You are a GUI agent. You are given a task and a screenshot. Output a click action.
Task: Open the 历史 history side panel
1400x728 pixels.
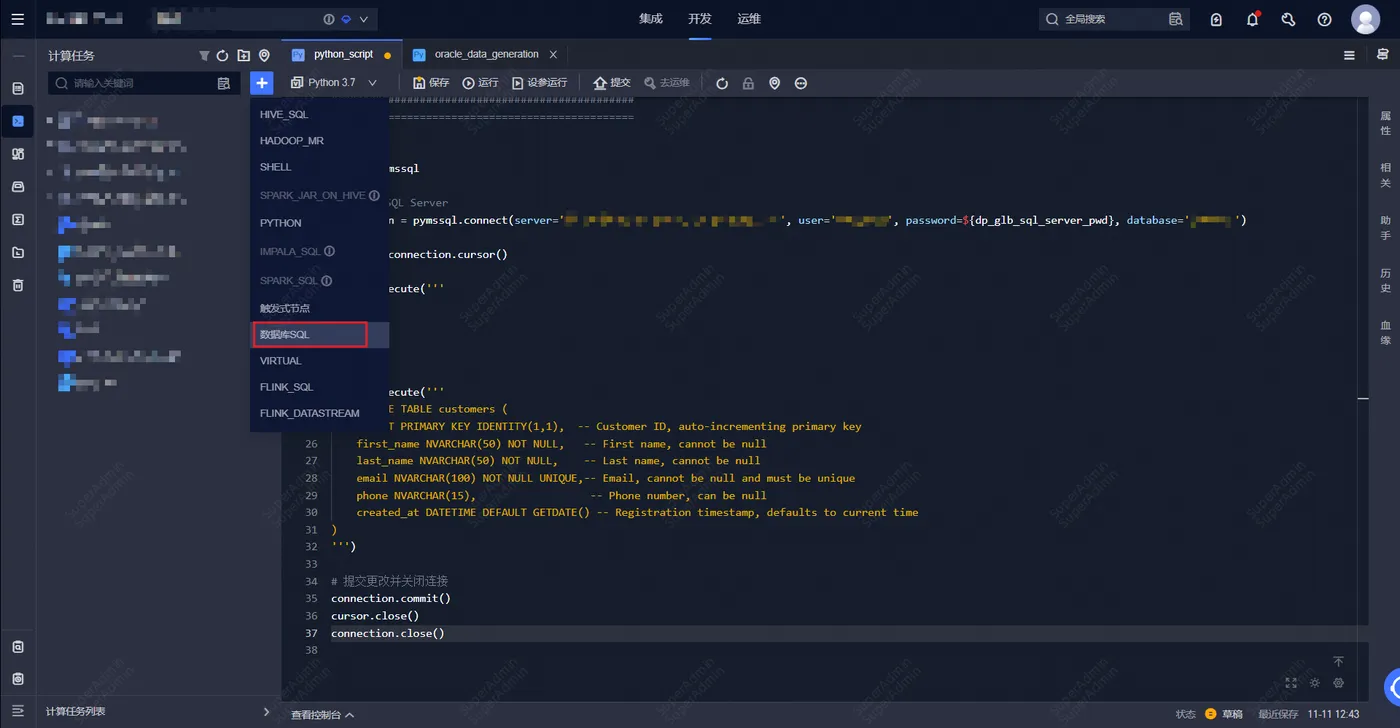point(1385,280)
